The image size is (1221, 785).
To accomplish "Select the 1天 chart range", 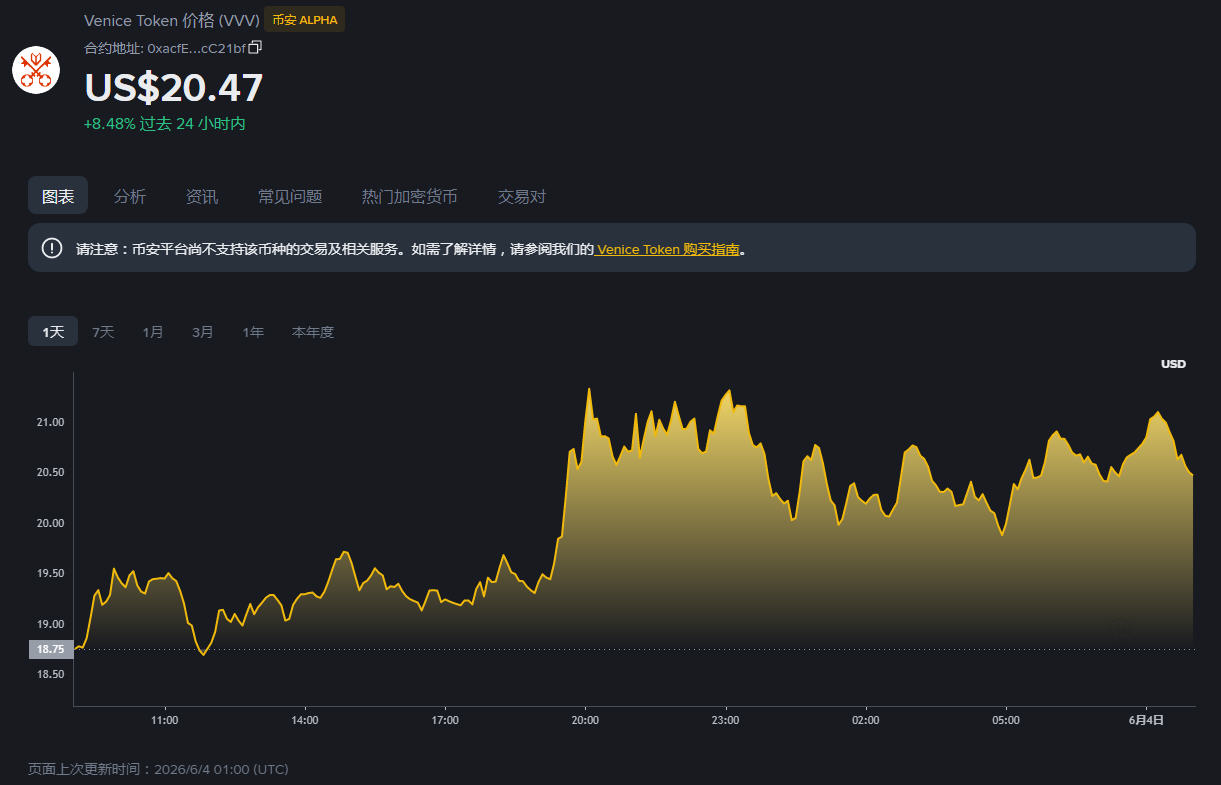I will click(x=53, y=332).
